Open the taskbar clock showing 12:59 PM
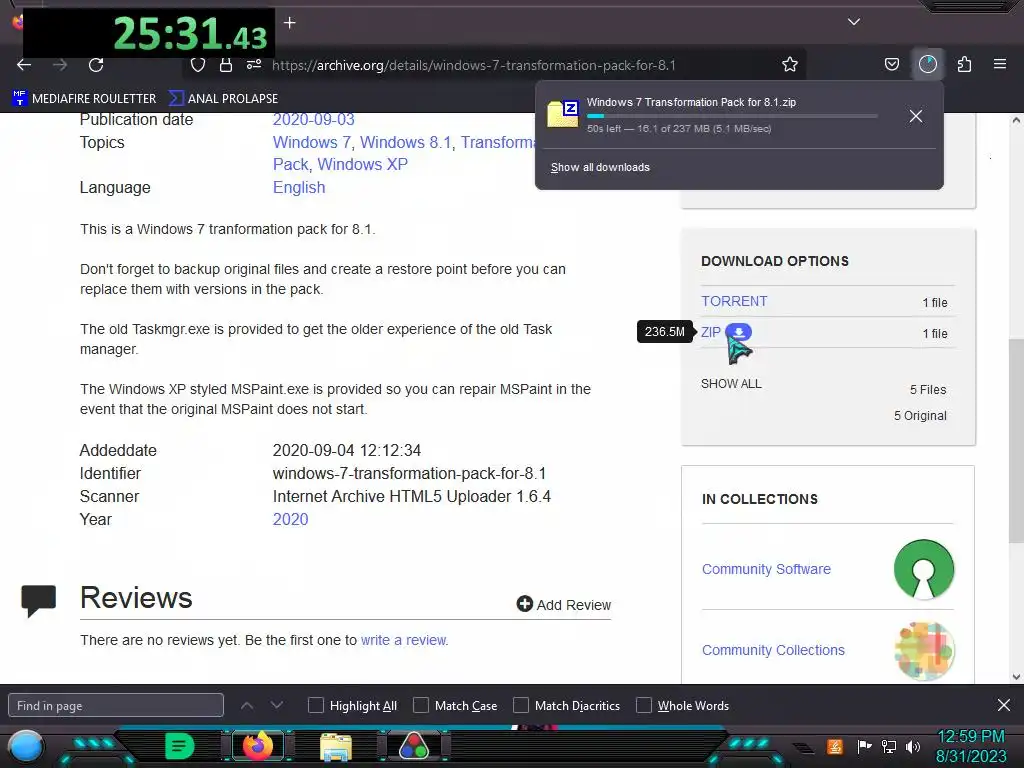Image resolution: width=1024 pixels, height=768 pixels. [971, 746]
